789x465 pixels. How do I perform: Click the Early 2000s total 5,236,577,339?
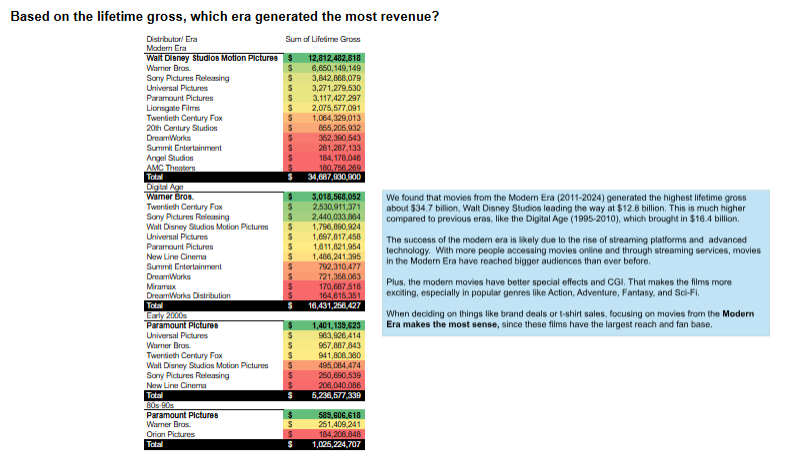coord(336,396)
